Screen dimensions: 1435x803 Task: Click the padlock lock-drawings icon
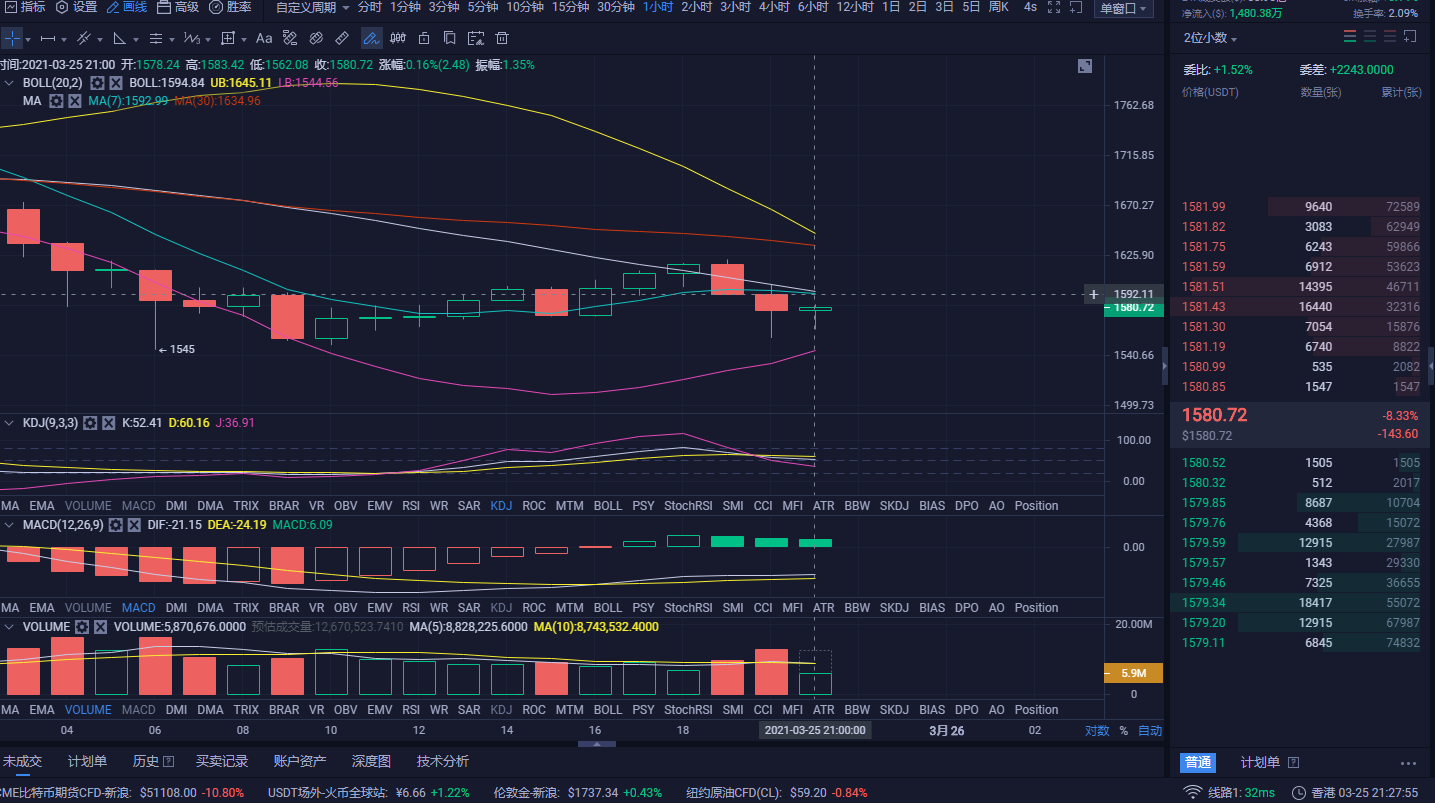click(424, 39)
